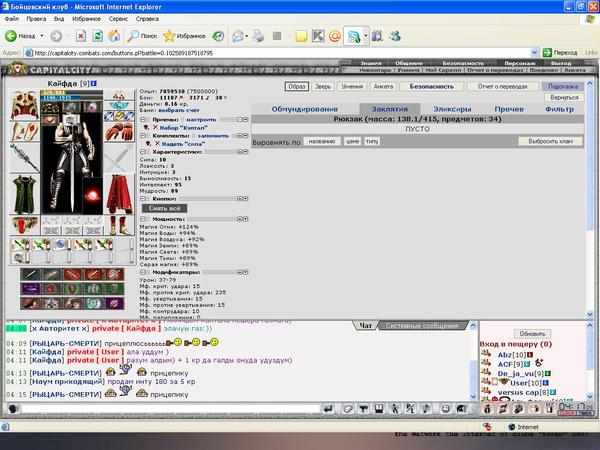Click the Обновить button in user list

[532, 334]
